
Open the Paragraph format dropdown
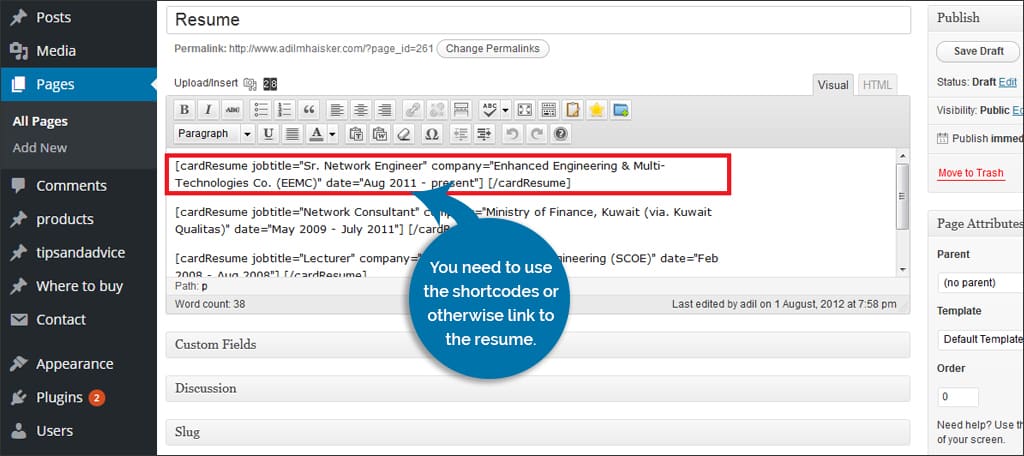click(214, 134)
